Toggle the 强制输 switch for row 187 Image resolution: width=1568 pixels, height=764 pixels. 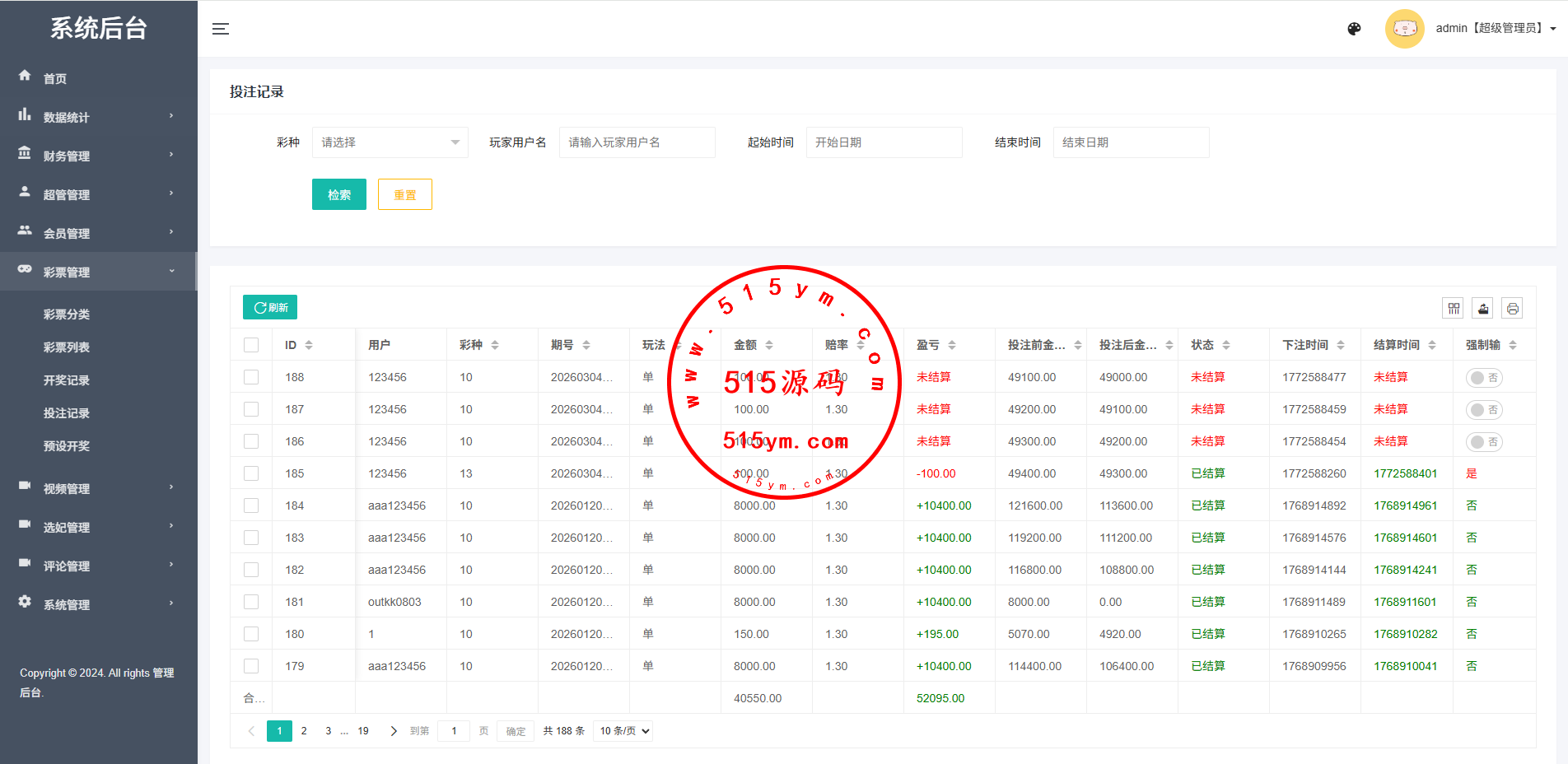point(1484,410)
